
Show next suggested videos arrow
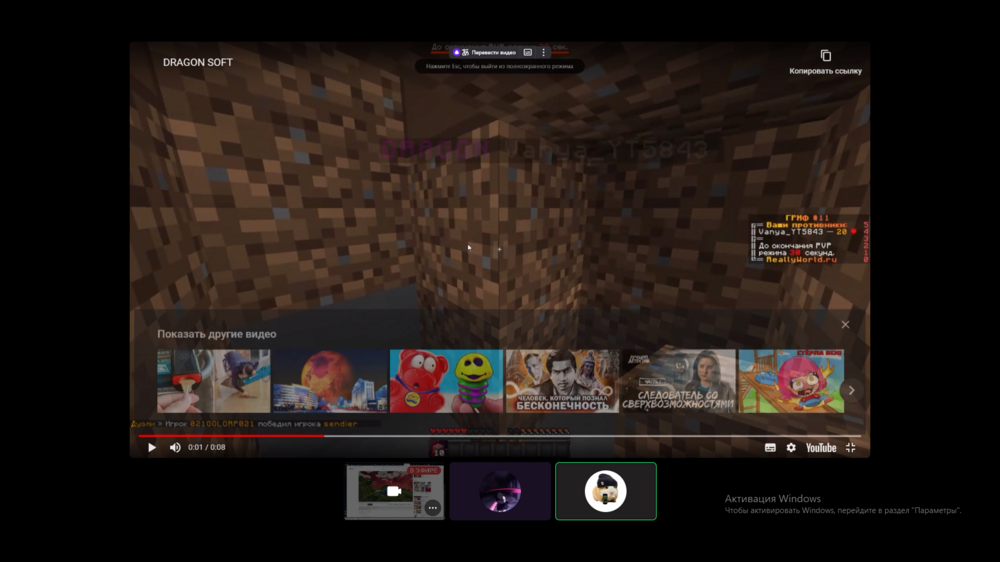pos(851,390)
